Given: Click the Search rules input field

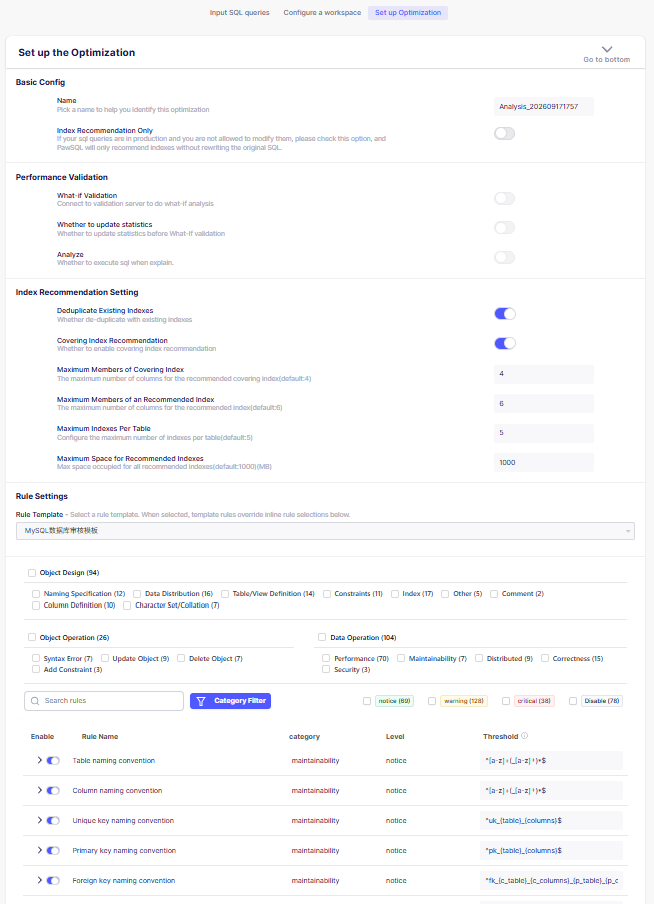Looking at the screenshot, I should coord(104,700).
